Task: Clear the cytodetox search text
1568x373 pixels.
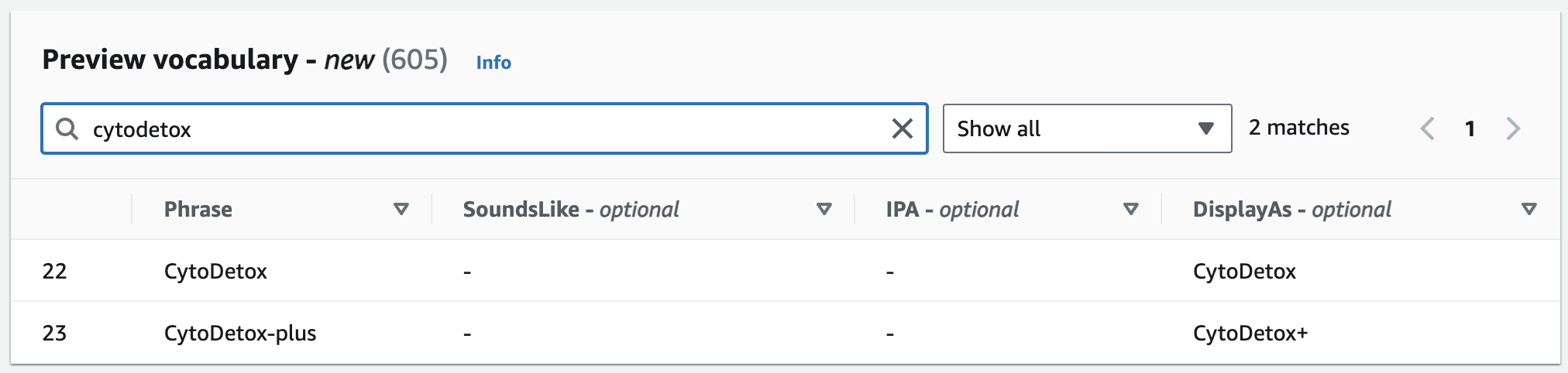Action: (x=902, y=128)
